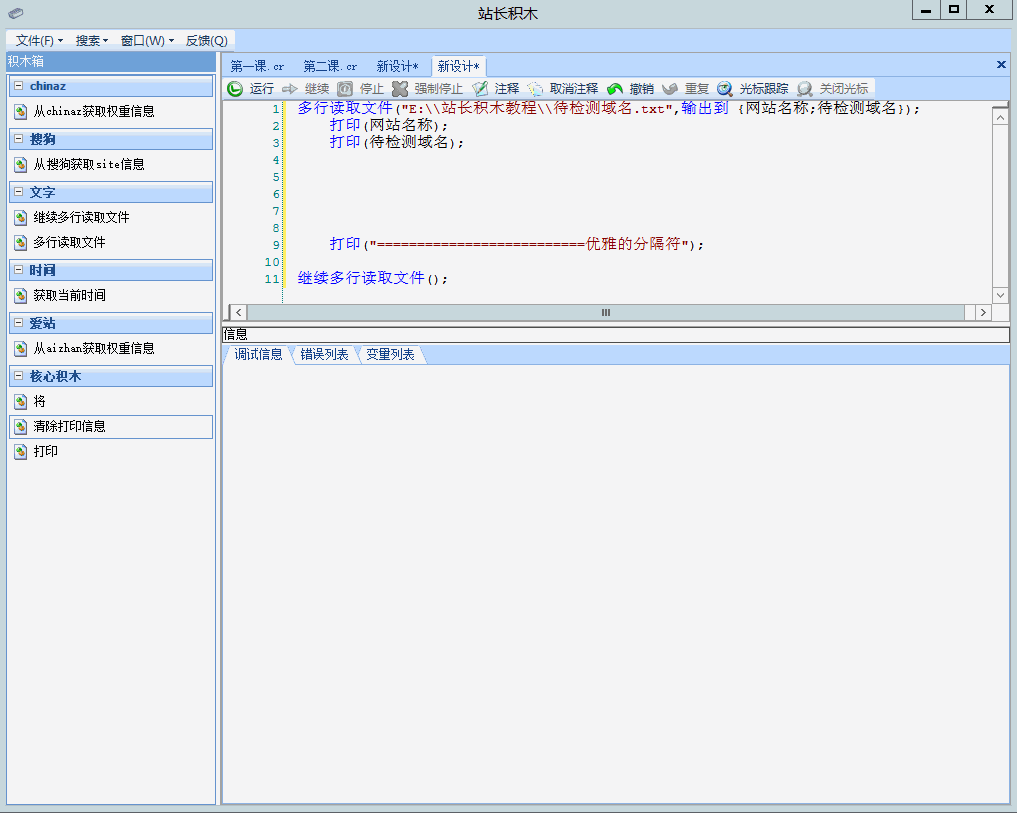Open the 文件(F) menu
Screen dimensions: 1017x813
click(39, 41)
